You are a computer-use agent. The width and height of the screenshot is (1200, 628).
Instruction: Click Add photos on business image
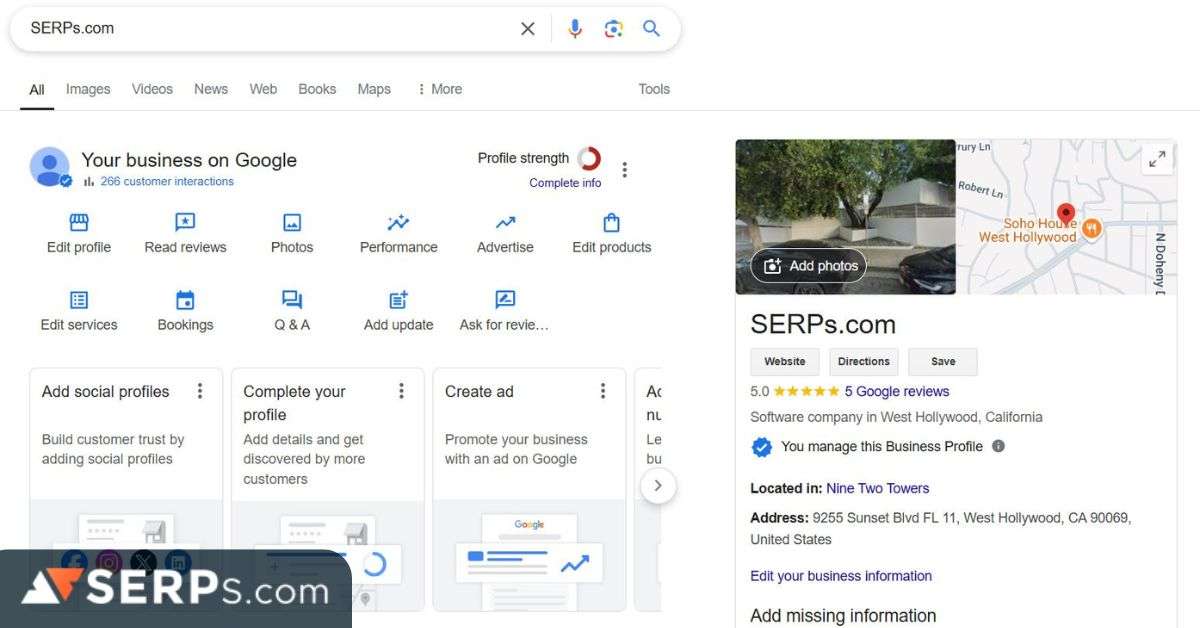pyautogui.click(x=809, y=266)
